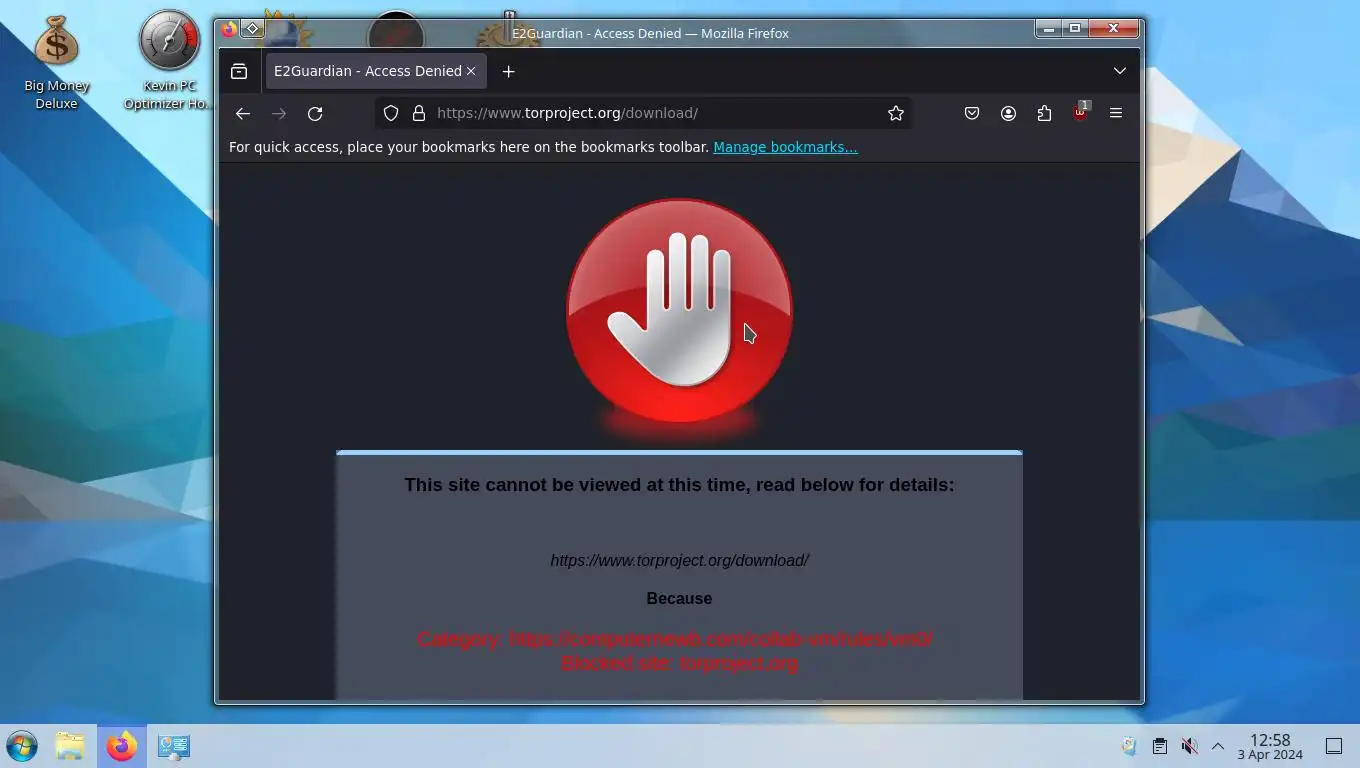Click 'Blocked site: torproject.org' text
This screenshot has height=768, width=1360.
coord(679,663)
